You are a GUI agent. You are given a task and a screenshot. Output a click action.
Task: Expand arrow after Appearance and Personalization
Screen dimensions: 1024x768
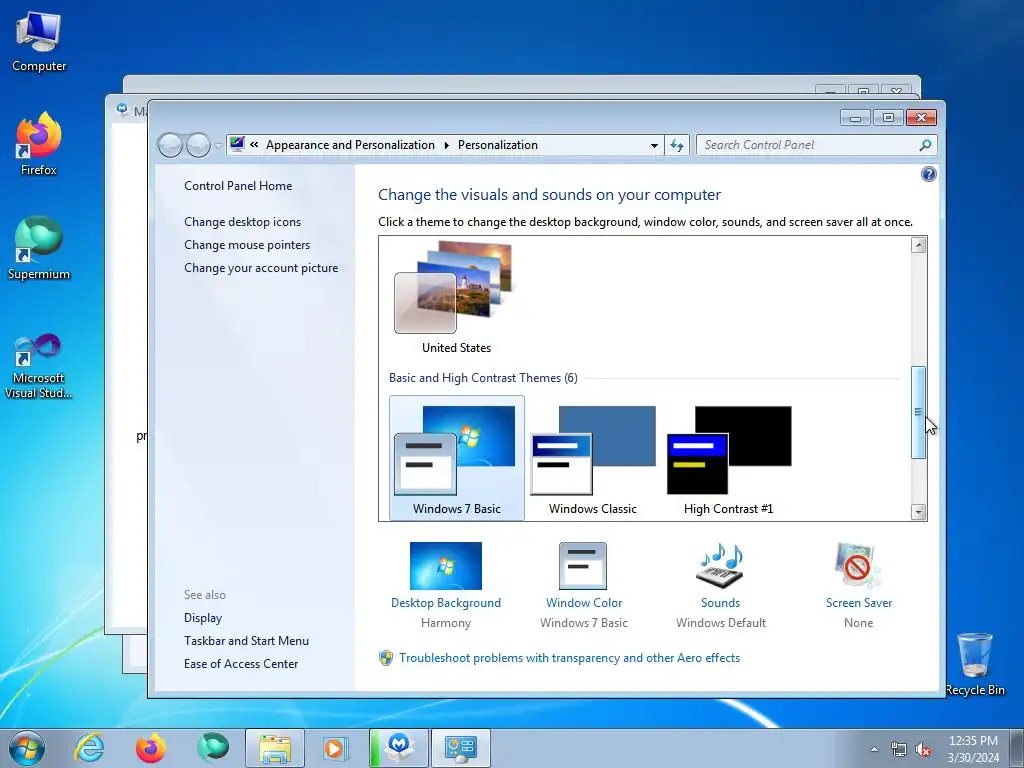coord(447,145)
